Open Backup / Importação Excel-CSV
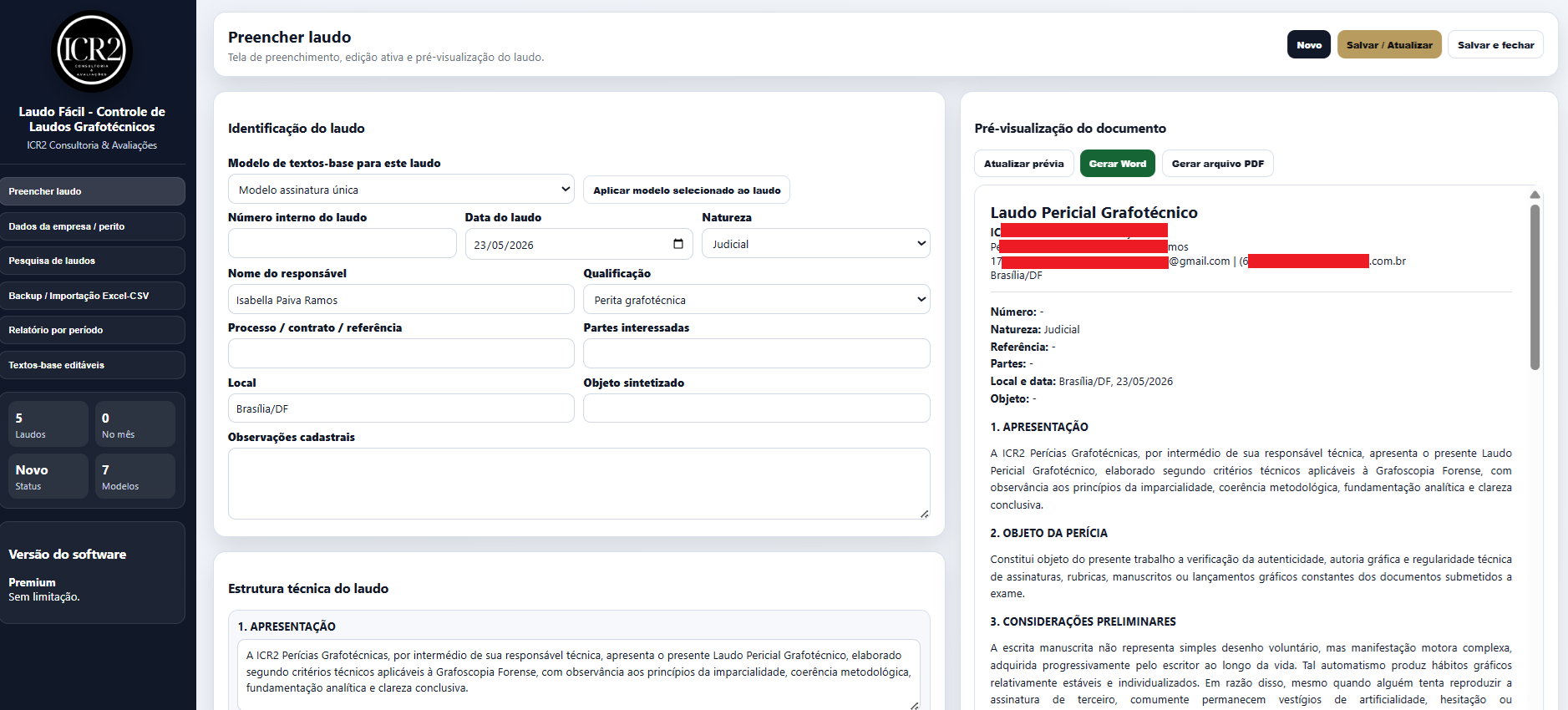Screen dimensions: 1568x710 (93, 296)
